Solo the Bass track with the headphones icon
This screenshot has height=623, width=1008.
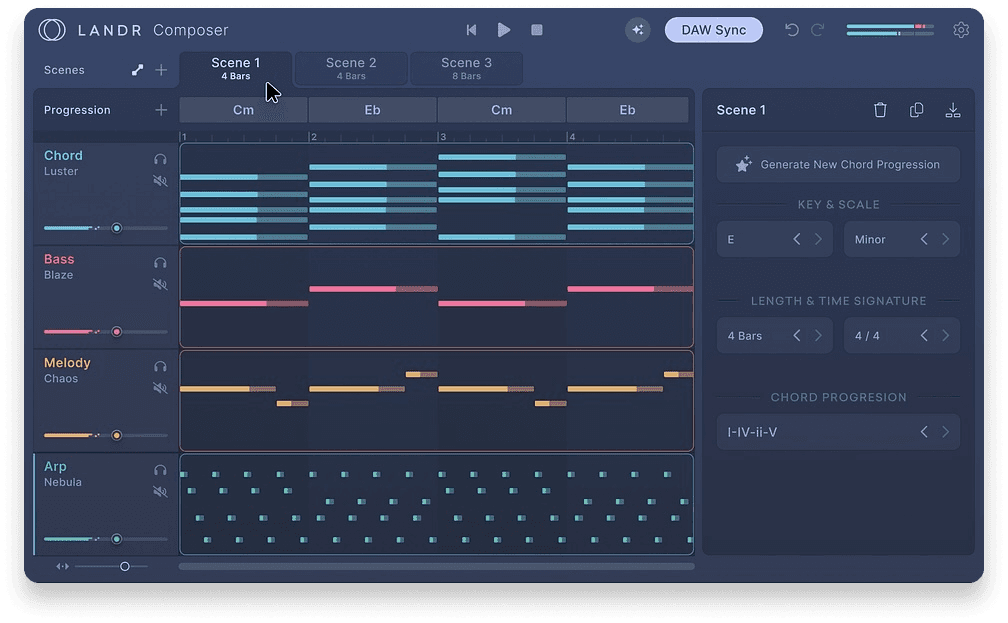[158, 262]
